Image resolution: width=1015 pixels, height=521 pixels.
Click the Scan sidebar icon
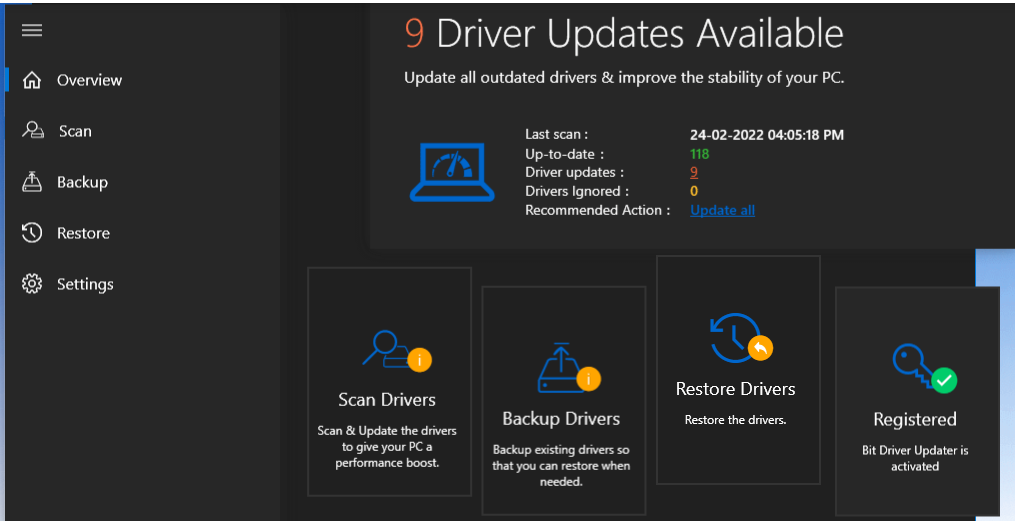(x=32, y=131)
